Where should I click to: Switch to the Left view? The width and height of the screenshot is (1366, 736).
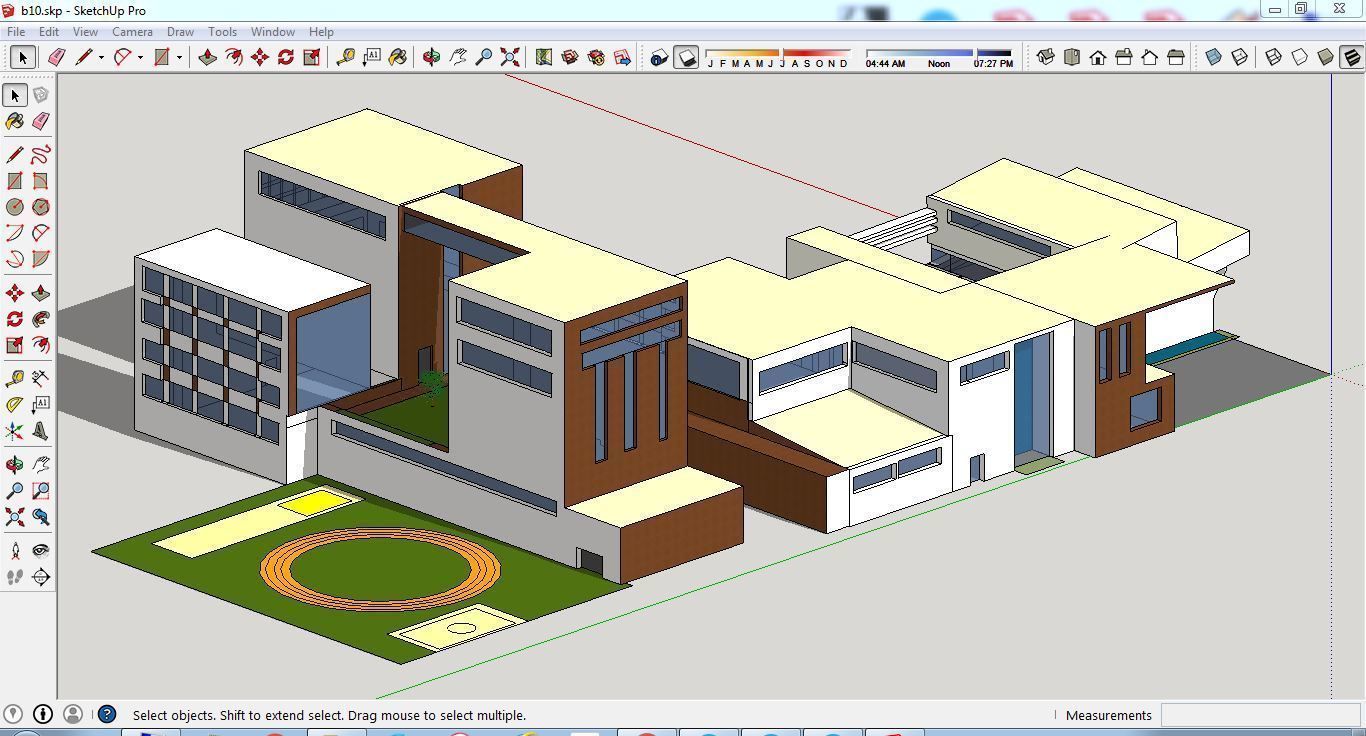point(1175,57)
